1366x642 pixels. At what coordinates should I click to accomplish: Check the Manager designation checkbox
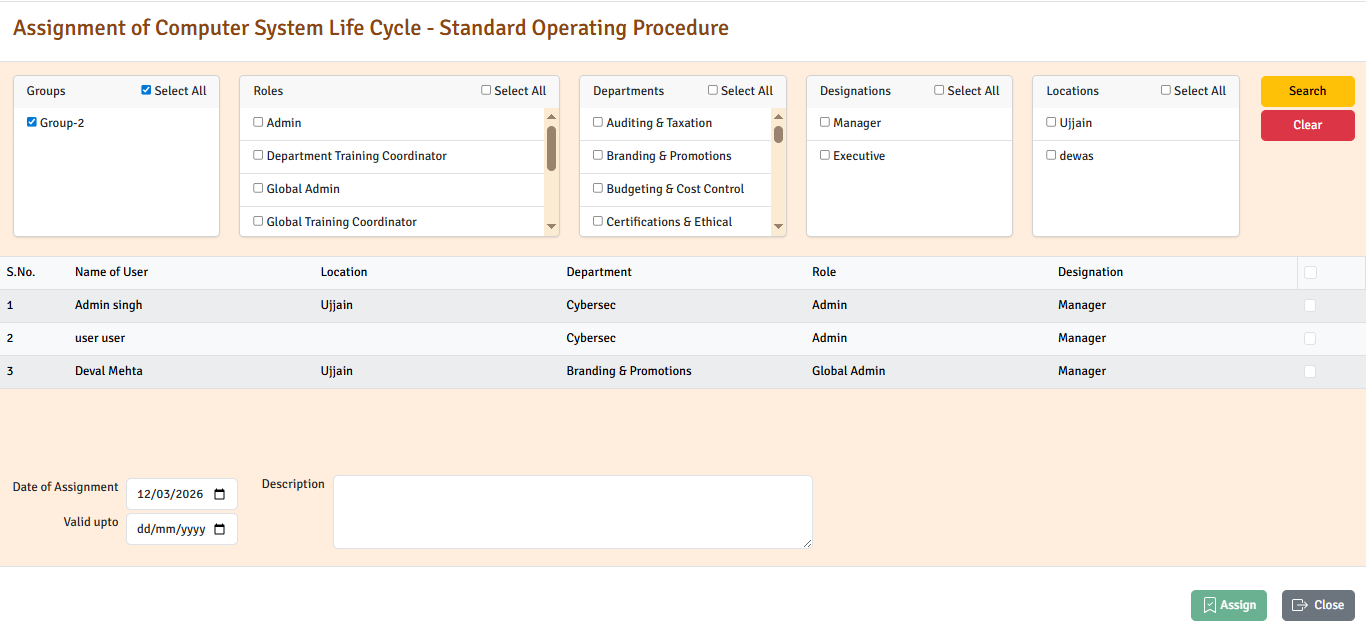(x=825, y=123)
